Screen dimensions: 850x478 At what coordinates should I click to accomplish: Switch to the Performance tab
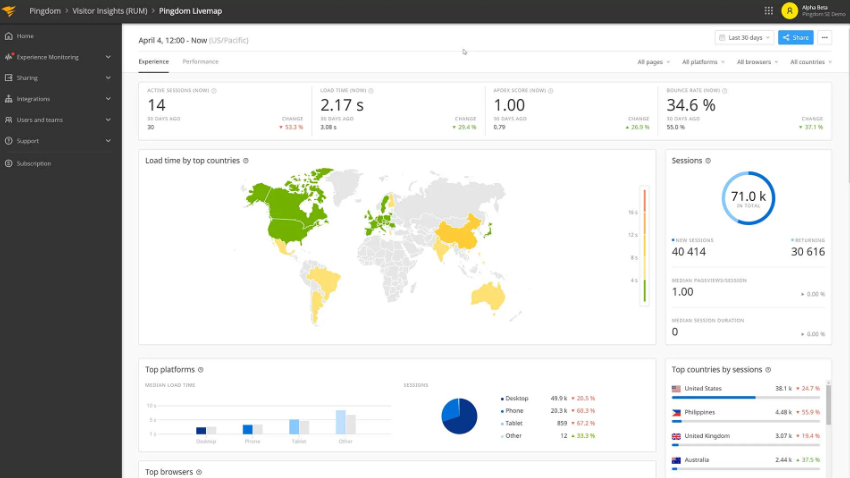click(200, 62)
